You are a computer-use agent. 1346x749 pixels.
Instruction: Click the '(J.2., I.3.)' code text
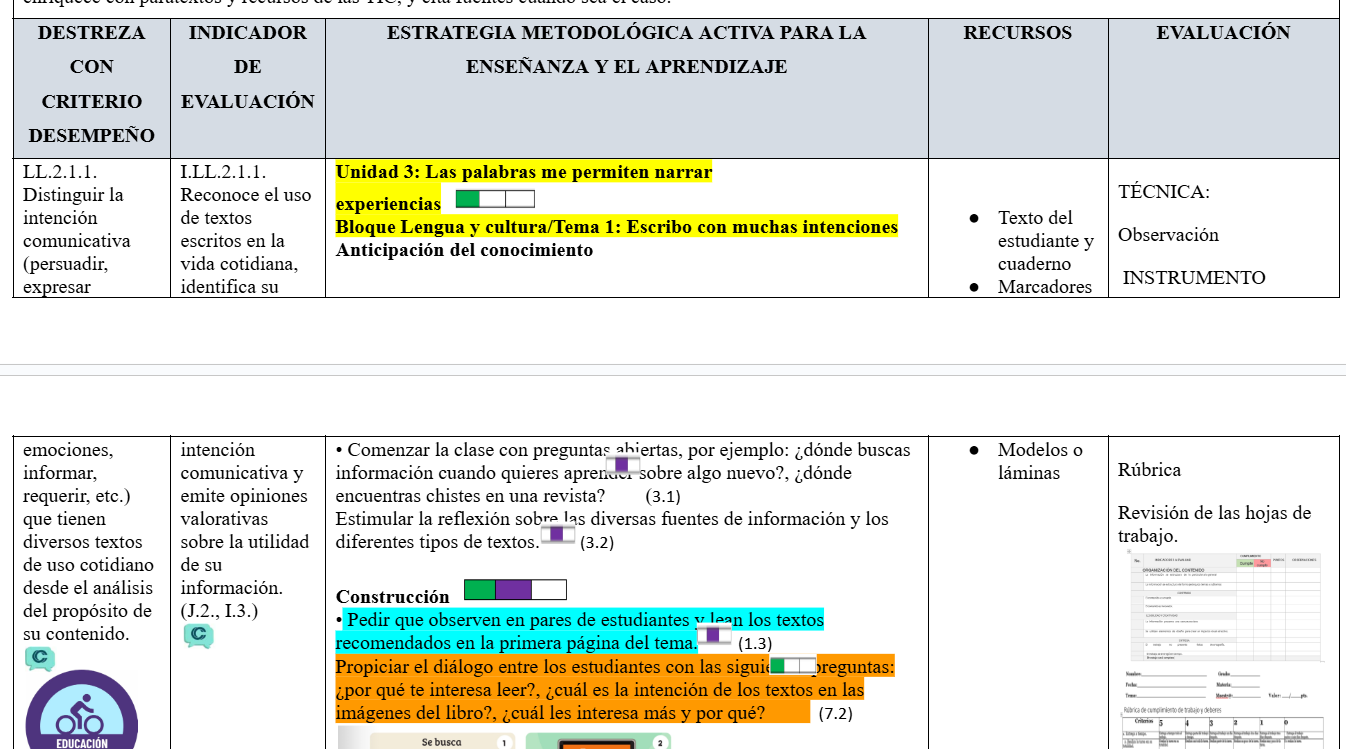(x=219, y=610)
